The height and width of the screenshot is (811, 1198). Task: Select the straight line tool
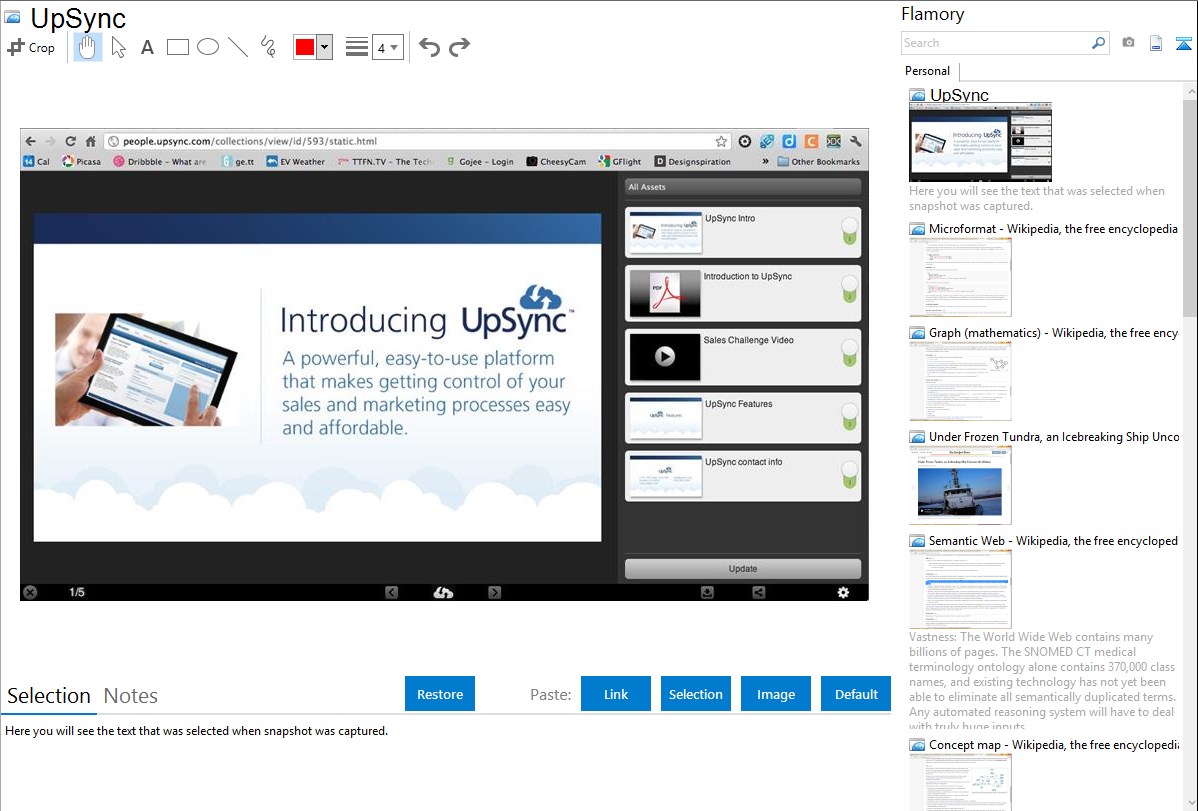[x=238, y=47]
